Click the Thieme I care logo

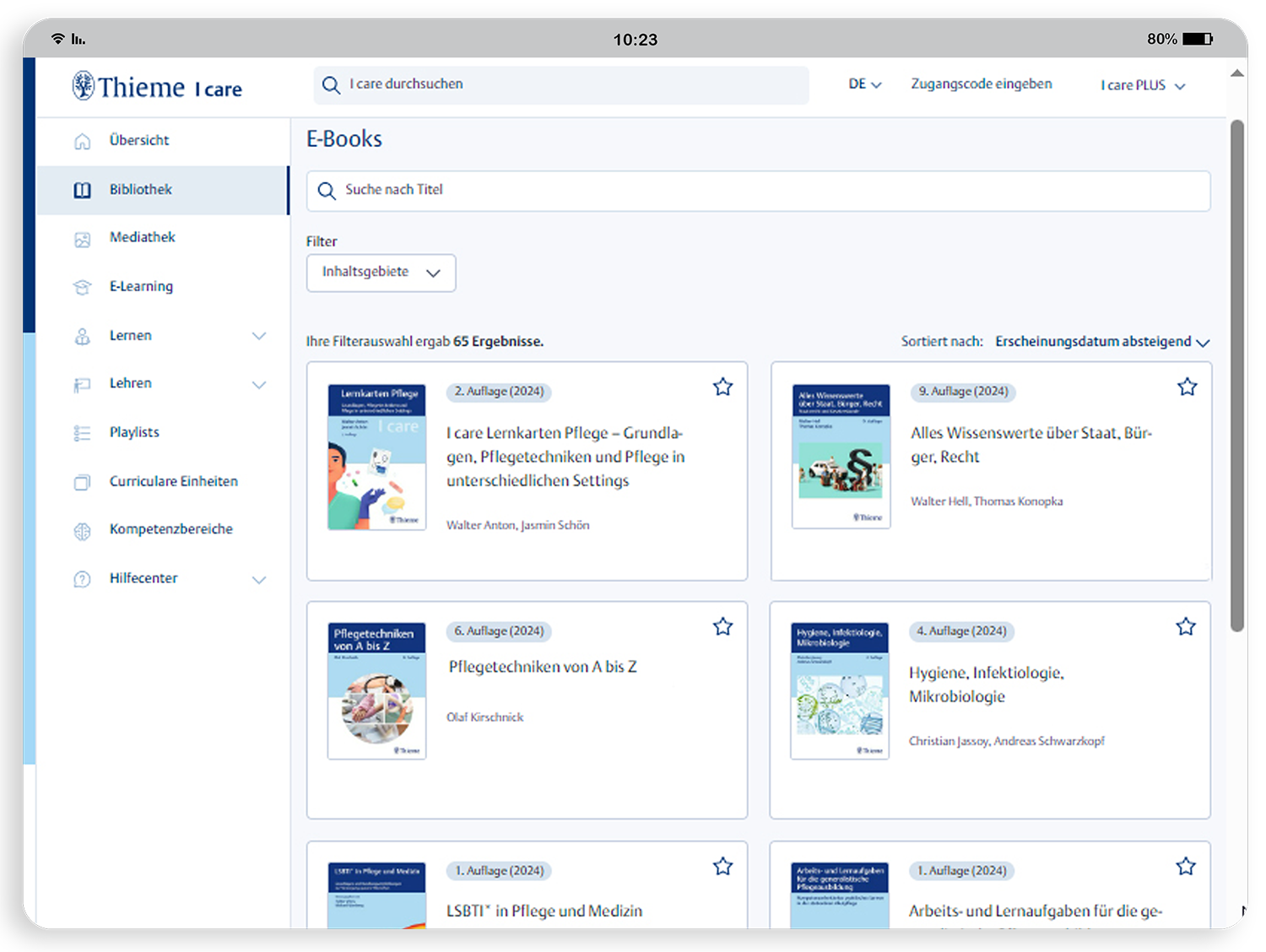157,86
